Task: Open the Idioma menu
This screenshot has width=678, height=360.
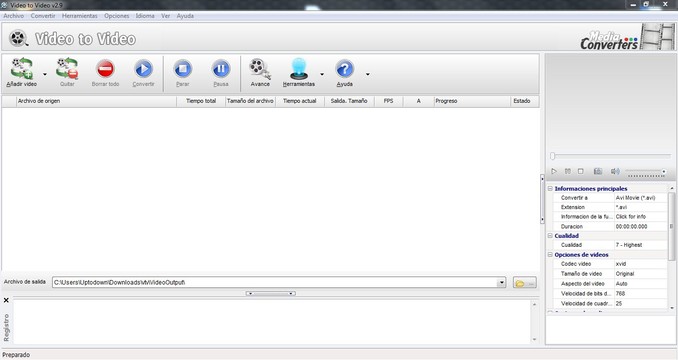Action: [145, 16]
